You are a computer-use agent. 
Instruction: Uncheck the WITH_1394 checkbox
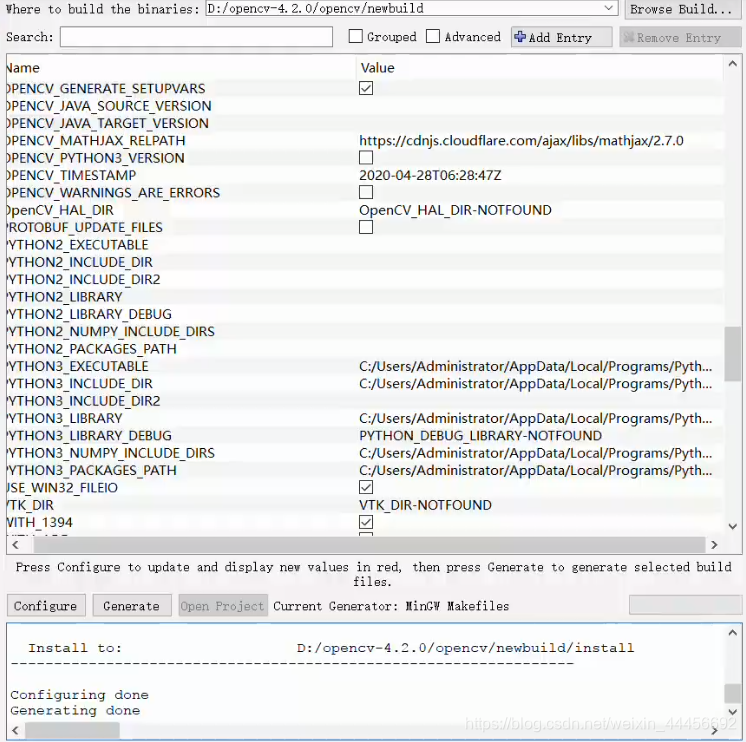[x=366, y=522]
